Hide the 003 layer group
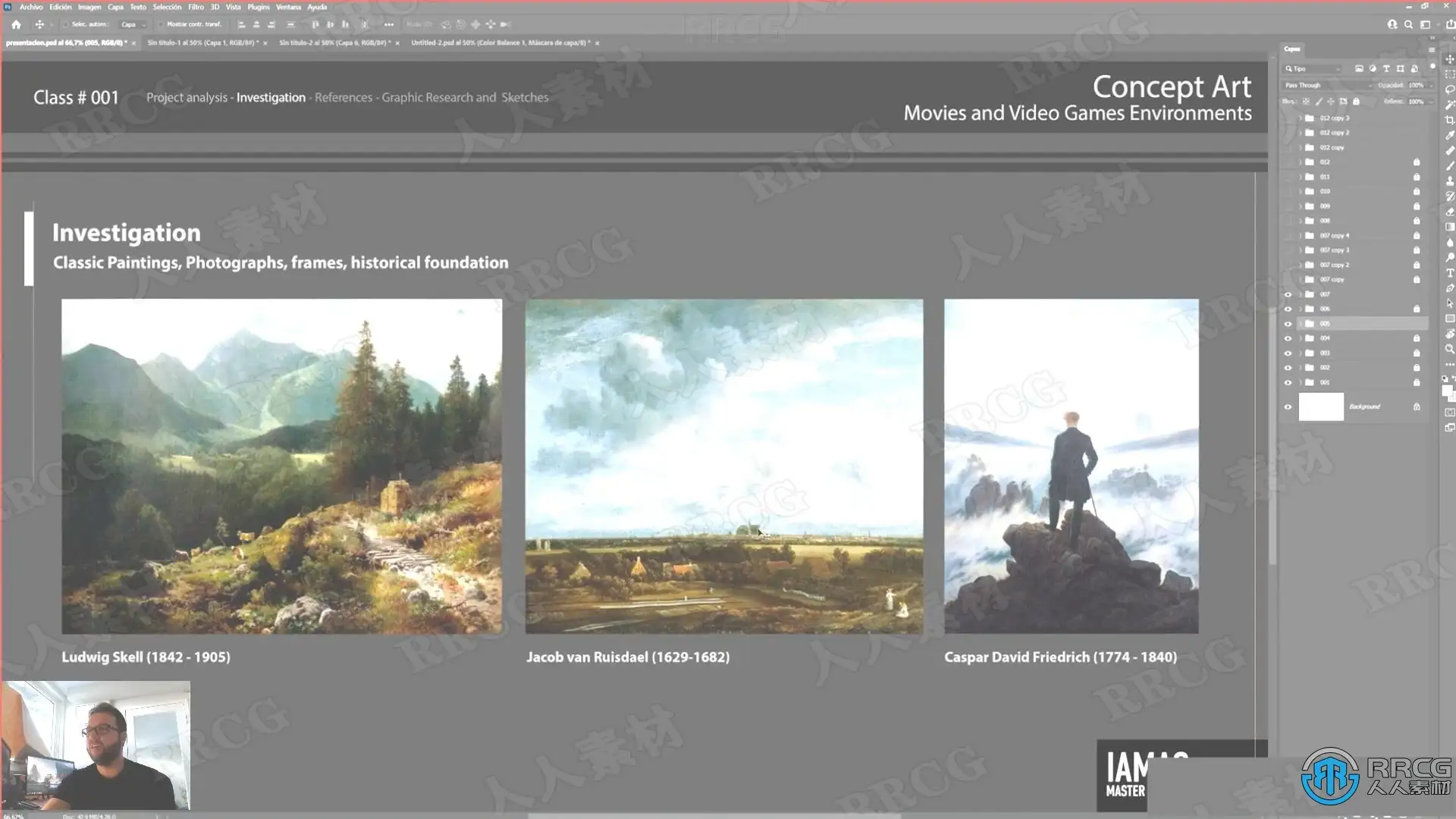This screenshot has height=819, width=1456. pyautogui.click(x=1288, y=353)
